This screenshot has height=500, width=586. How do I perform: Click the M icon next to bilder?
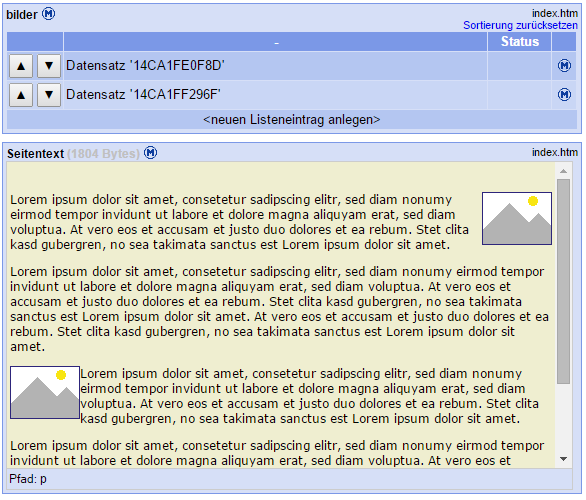[x=48, y=14]
